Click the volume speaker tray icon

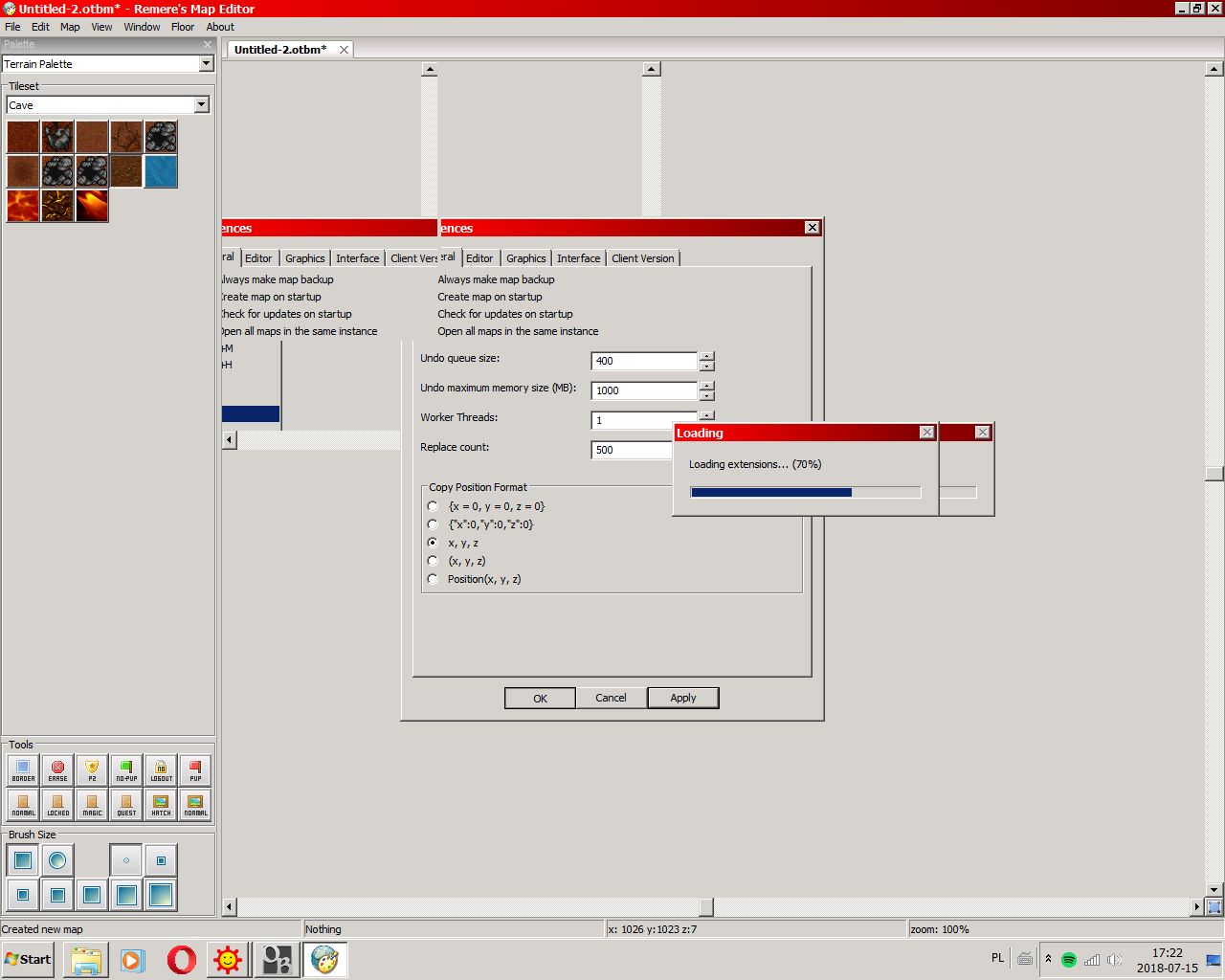[x=1115, y=959]
